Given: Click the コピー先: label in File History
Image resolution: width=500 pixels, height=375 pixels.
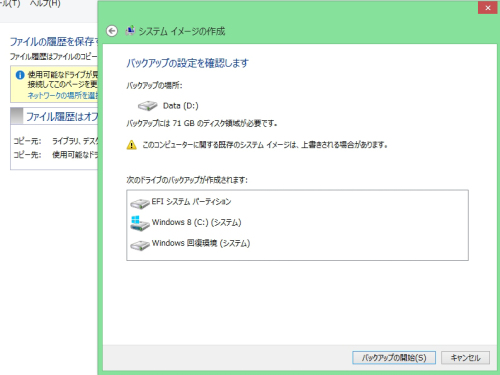Looking at the screenshot, I should [x=27, y=155].
